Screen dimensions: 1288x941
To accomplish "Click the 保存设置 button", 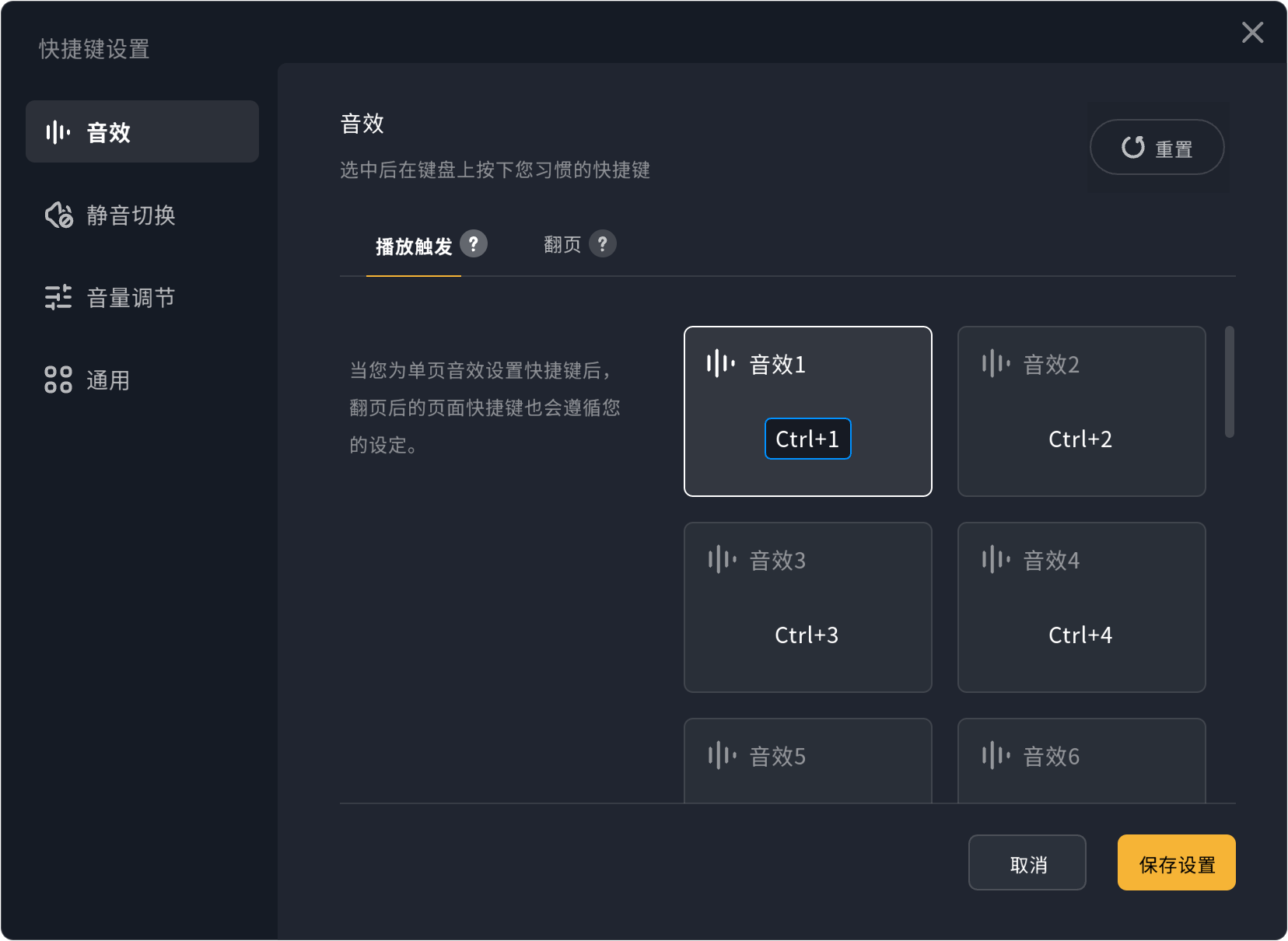I will point(1176,862).
